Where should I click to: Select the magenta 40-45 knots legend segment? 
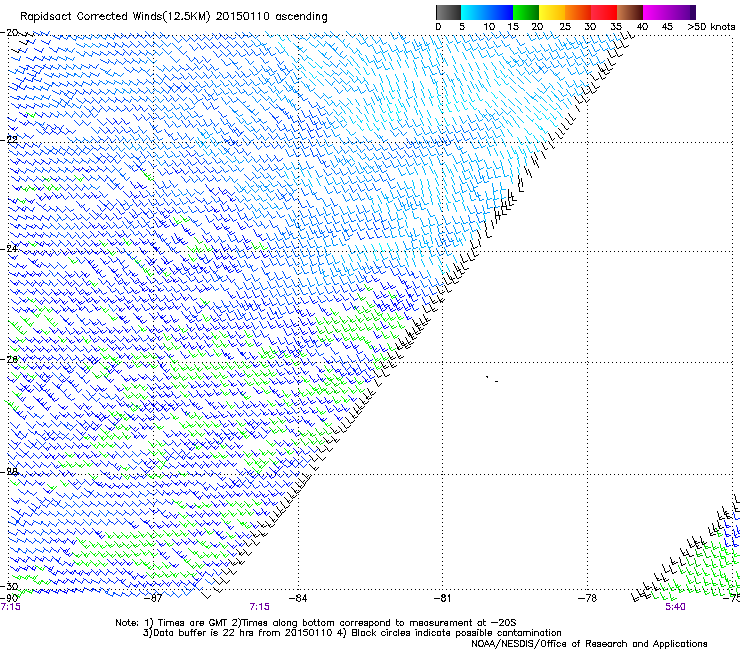coord(656,12)
